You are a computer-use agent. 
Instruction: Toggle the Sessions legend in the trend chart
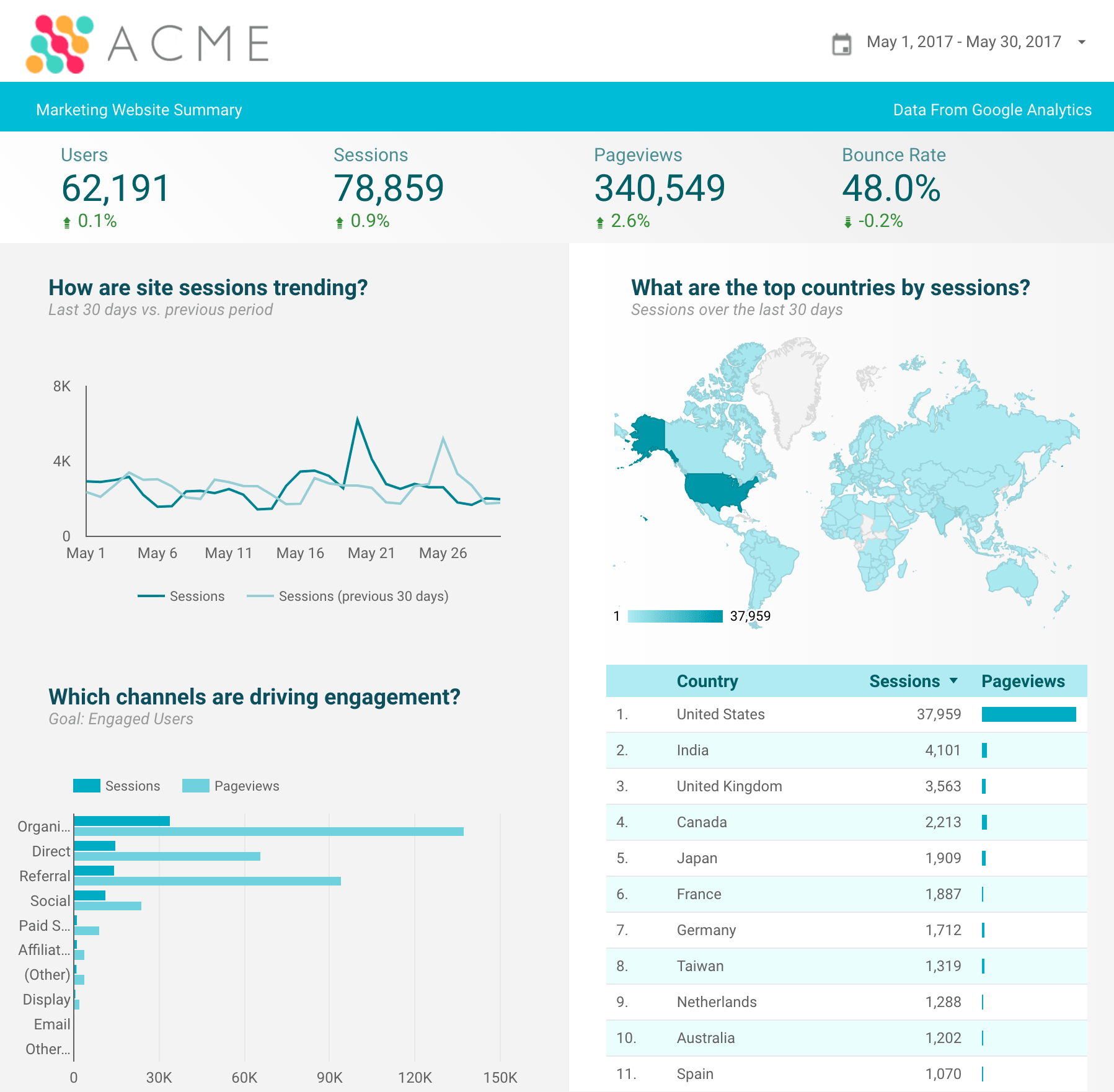pyautogui.click(x=181, y=596)
